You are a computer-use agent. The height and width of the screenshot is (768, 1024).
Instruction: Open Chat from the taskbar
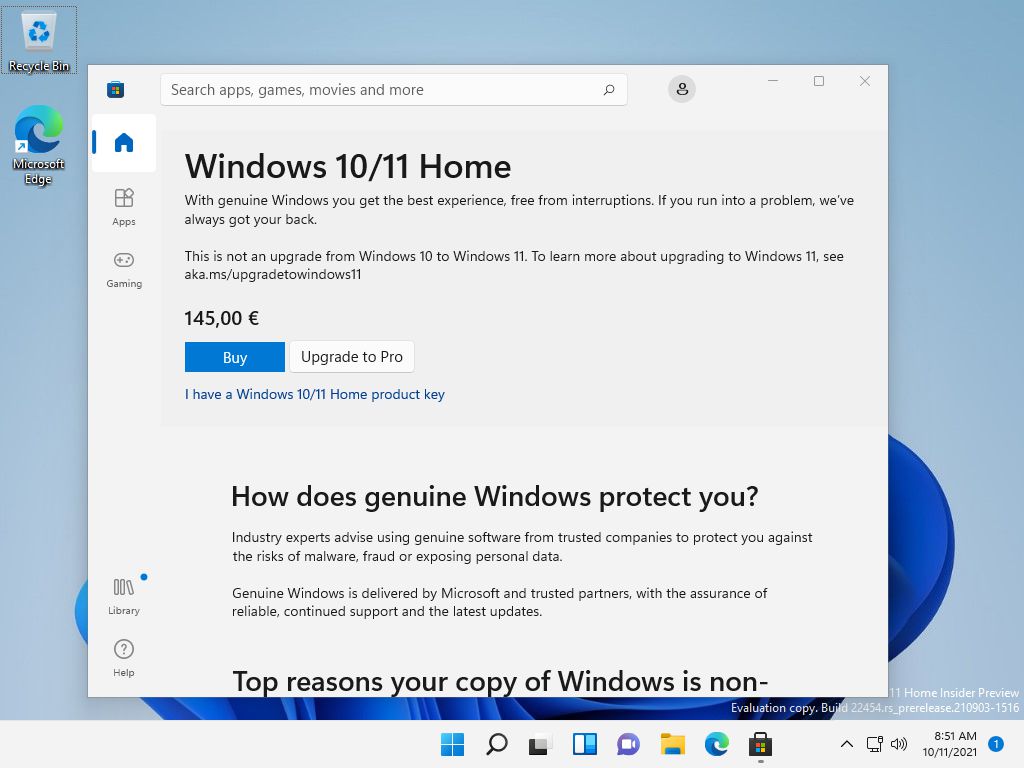point(628,744)
